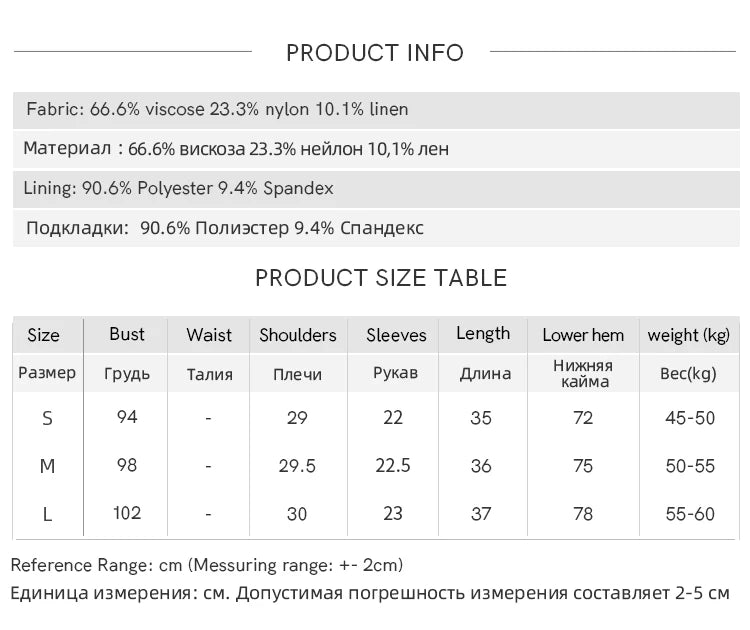Click the PRODUCT SIZE TABLE heading
The image size is (750, 630).
click(381, 278)
